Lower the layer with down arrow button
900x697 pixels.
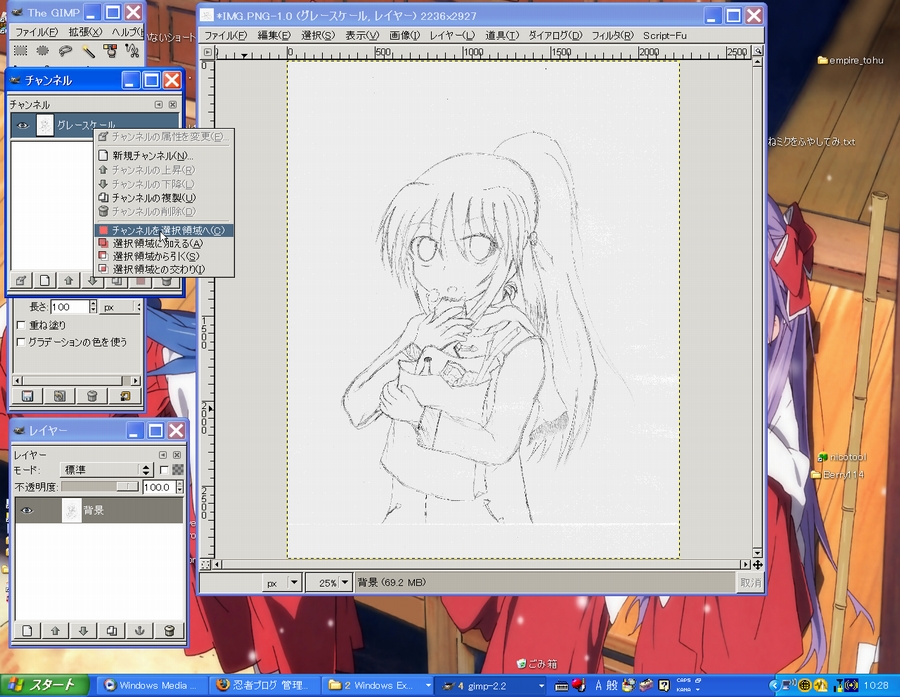pyautogui.click(x=83, y=630)
